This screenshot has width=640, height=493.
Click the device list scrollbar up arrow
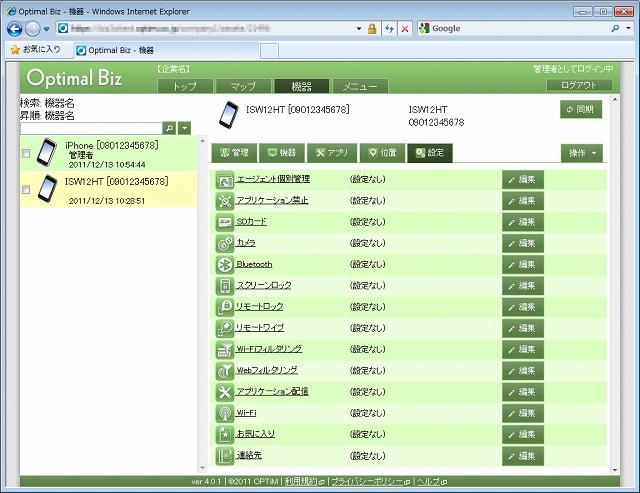pos(202,141)
